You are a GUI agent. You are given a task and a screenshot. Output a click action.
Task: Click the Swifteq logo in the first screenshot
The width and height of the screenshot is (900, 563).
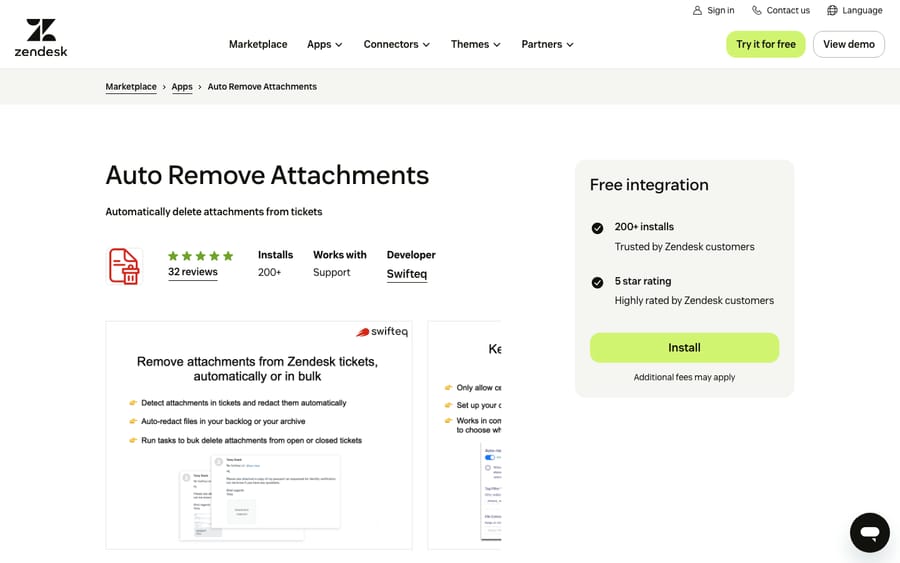click(x=382, y=332)
